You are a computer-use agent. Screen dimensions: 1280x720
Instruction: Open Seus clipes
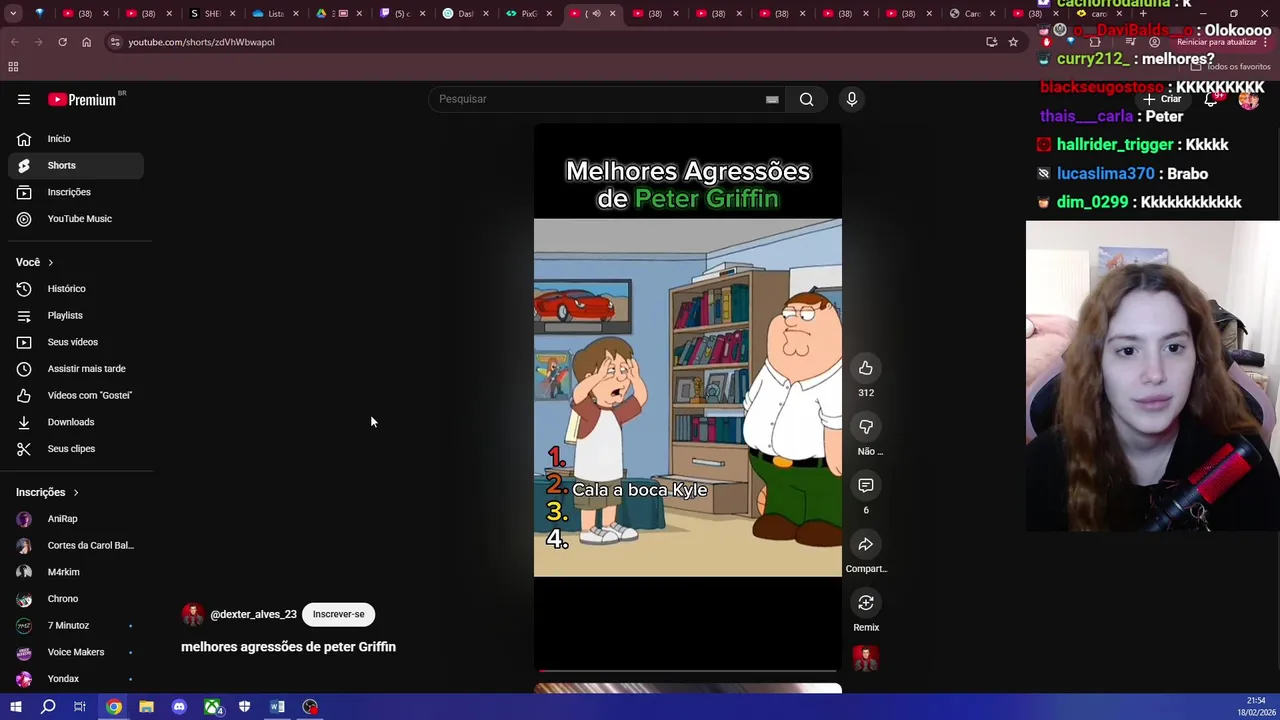tap(76, 449)
